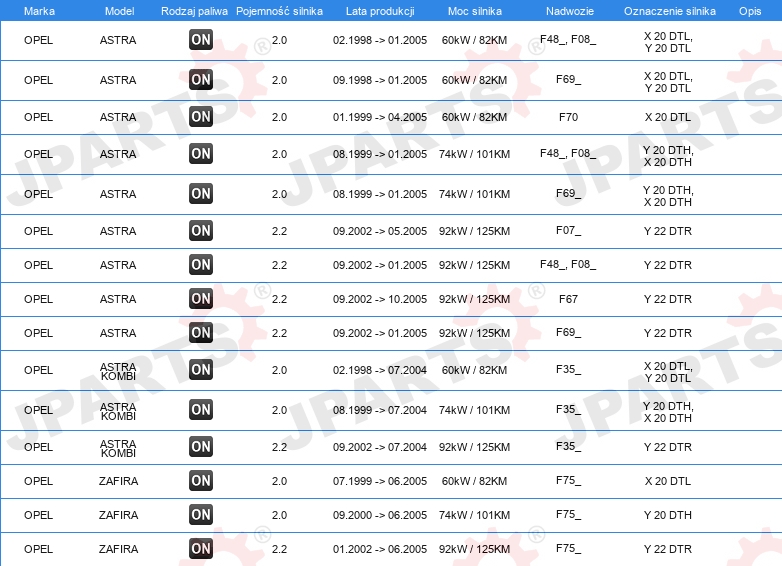Click the F07_ body code cell

[569, 231]
